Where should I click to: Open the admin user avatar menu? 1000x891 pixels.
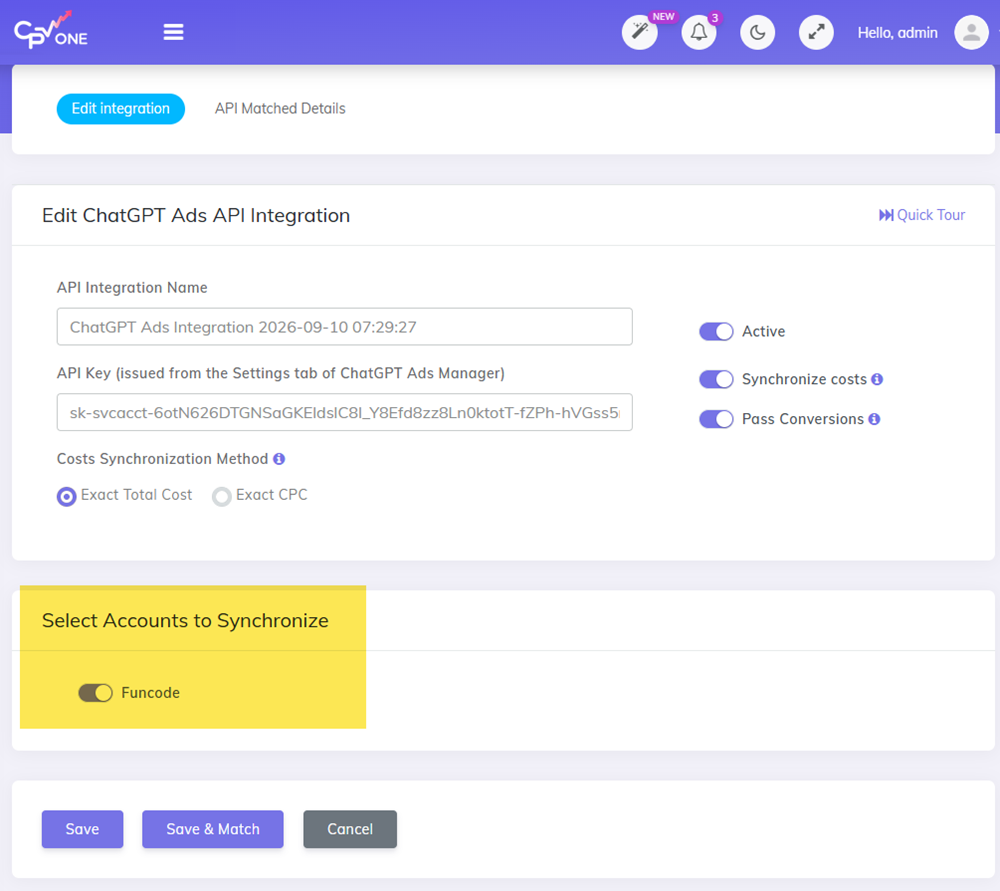pyautogui.click(x=971, y=32)
